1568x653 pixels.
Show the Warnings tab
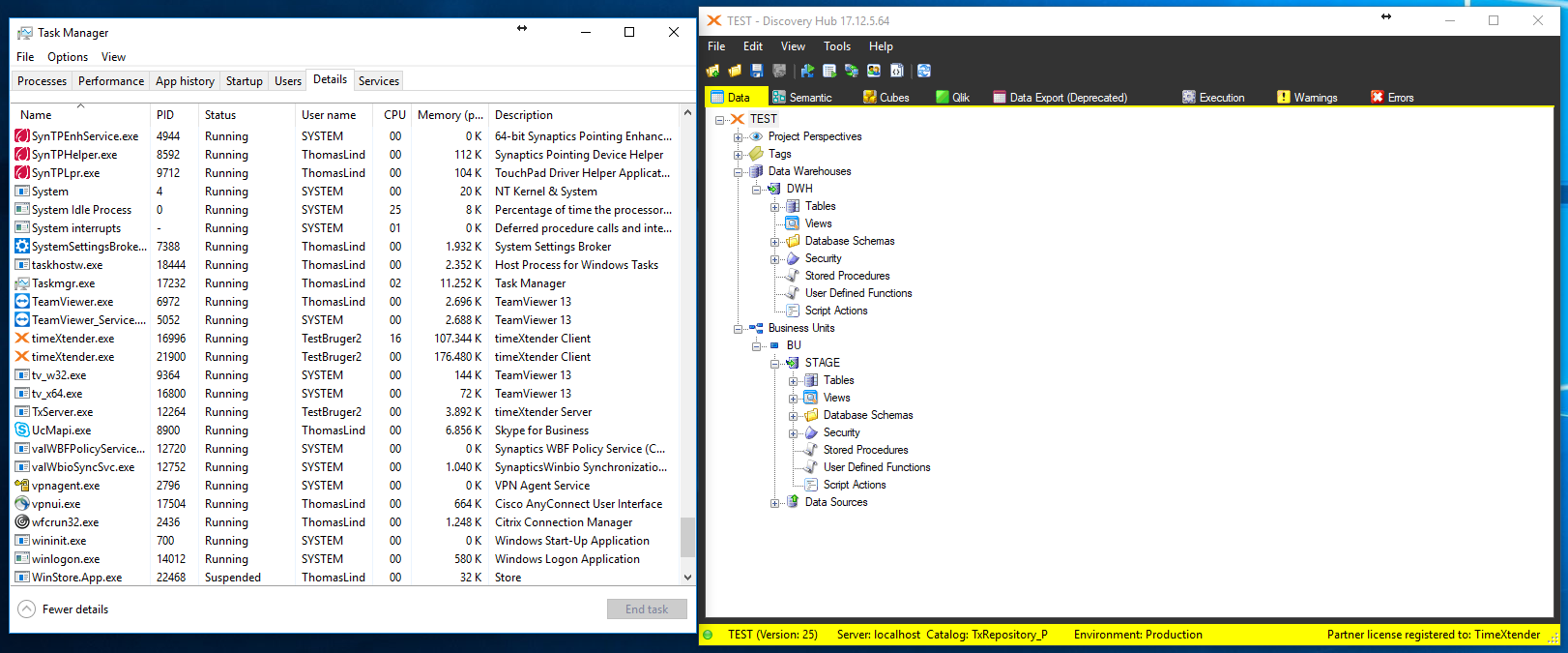pyautogui.click(x=1307, y=98)
